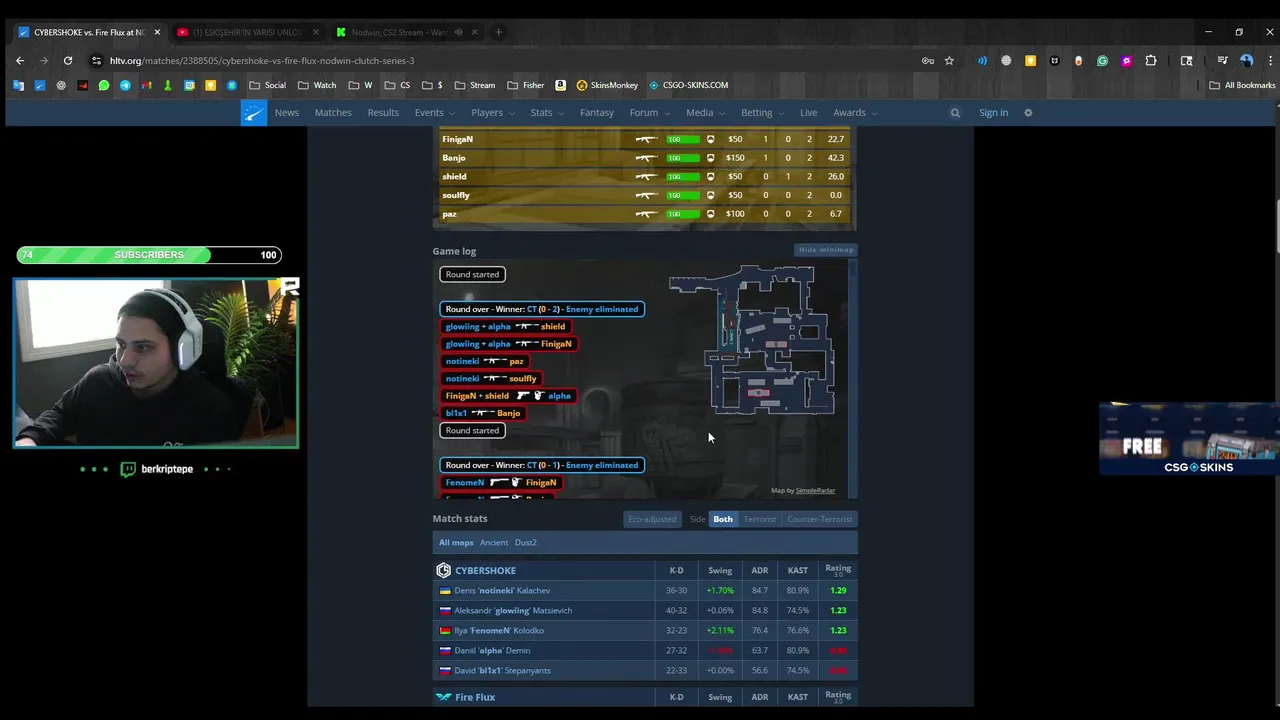Click the Telegram bookmark icon
The width and height of the screenshot is (1280, 720).
(x=125, y=85)
